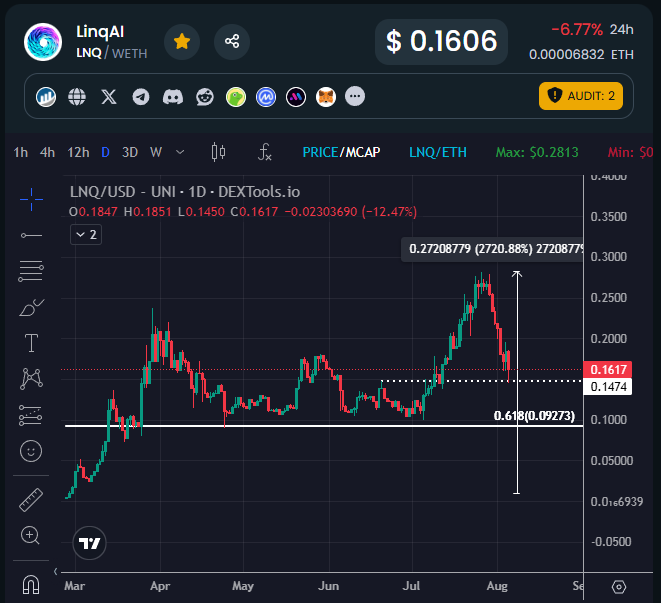The image size is (661, 603).
Task: Switch the pair quote with LNQ/ETH
Action: click(x=438, y=152)
